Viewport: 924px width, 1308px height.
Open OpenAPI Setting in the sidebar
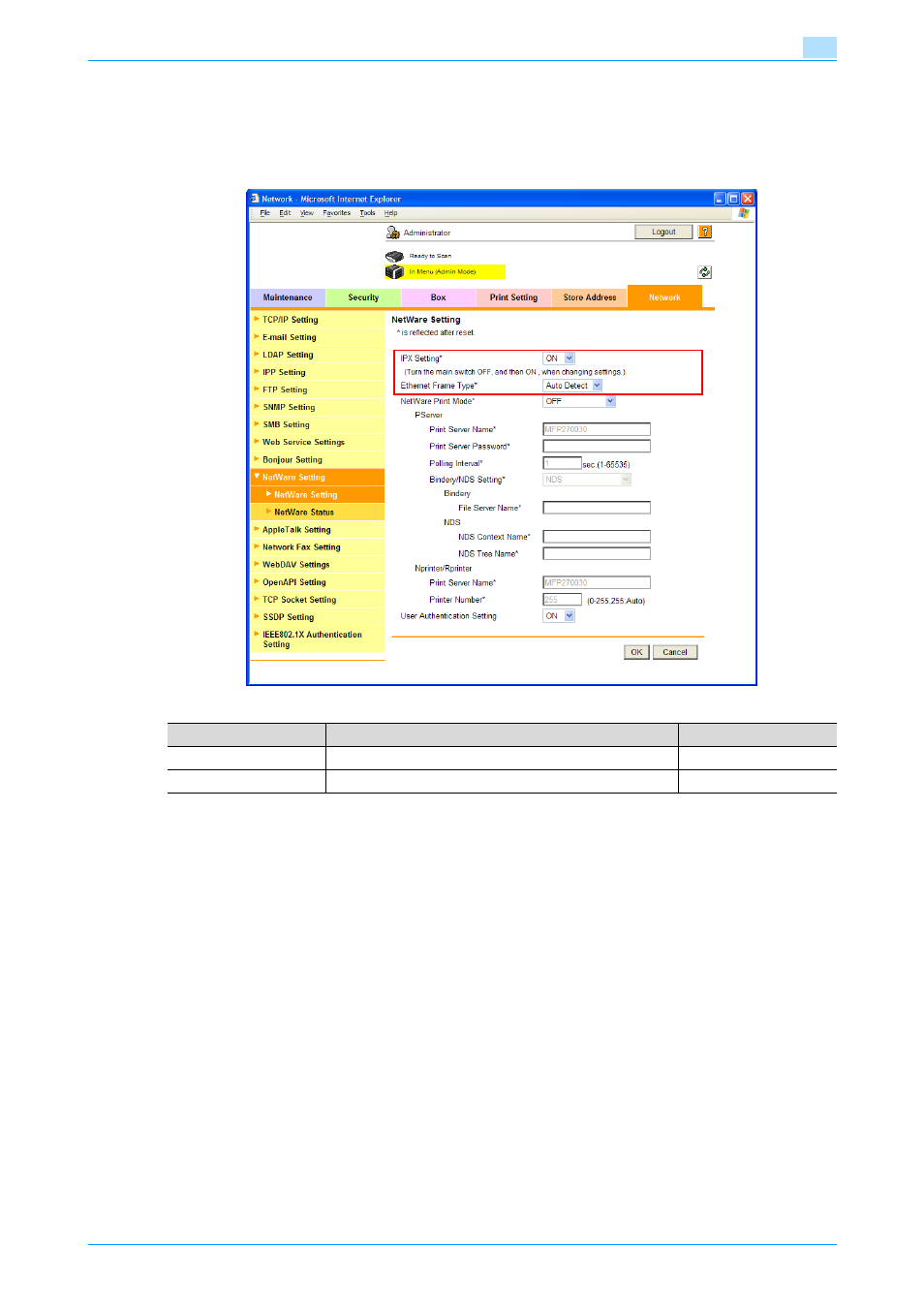pos(318,581)
